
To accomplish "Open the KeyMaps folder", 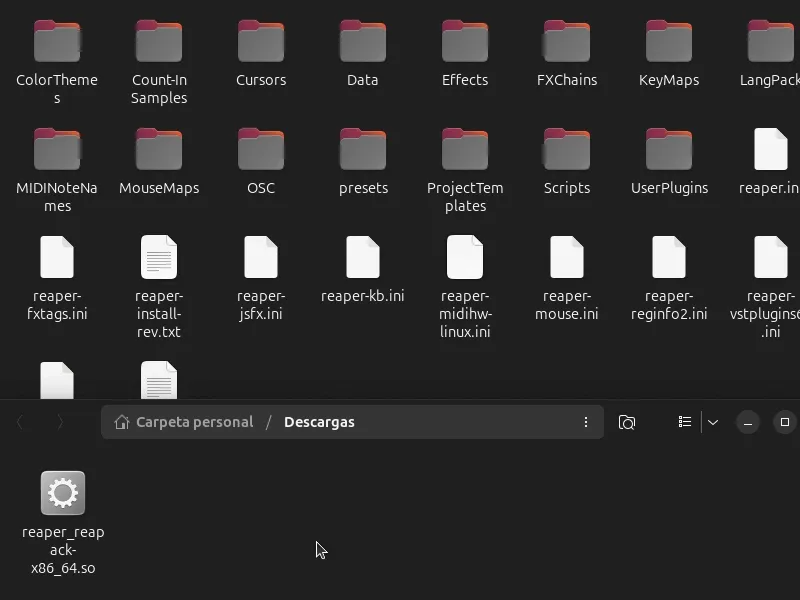I will 669,41.
